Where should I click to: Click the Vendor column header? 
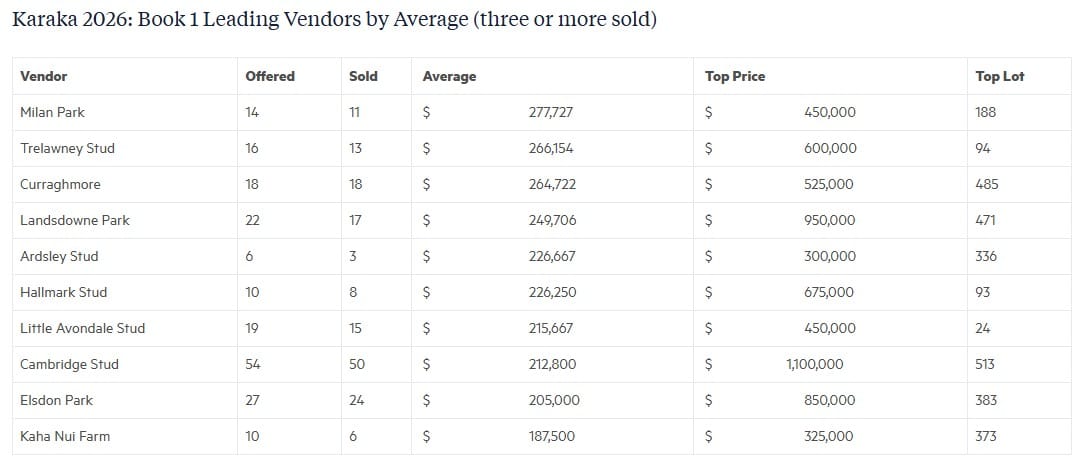point(44,76)
